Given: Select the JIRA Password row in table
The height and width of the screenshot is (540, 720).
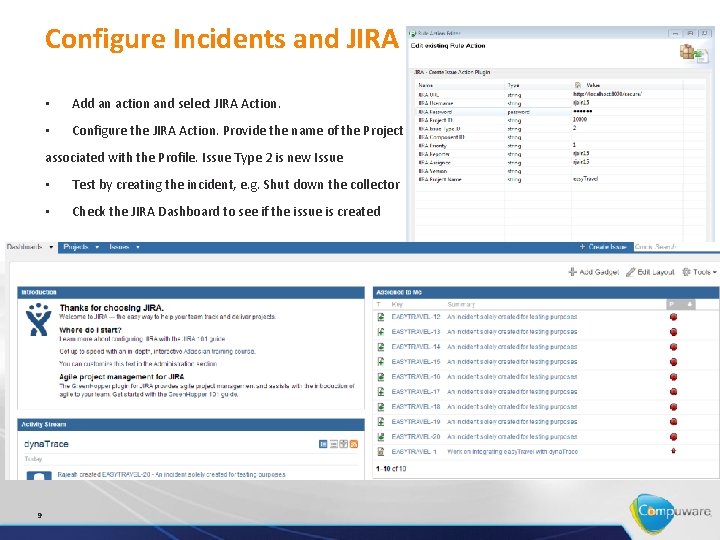Looking at the screenshot, I should [x=559, y=112].
